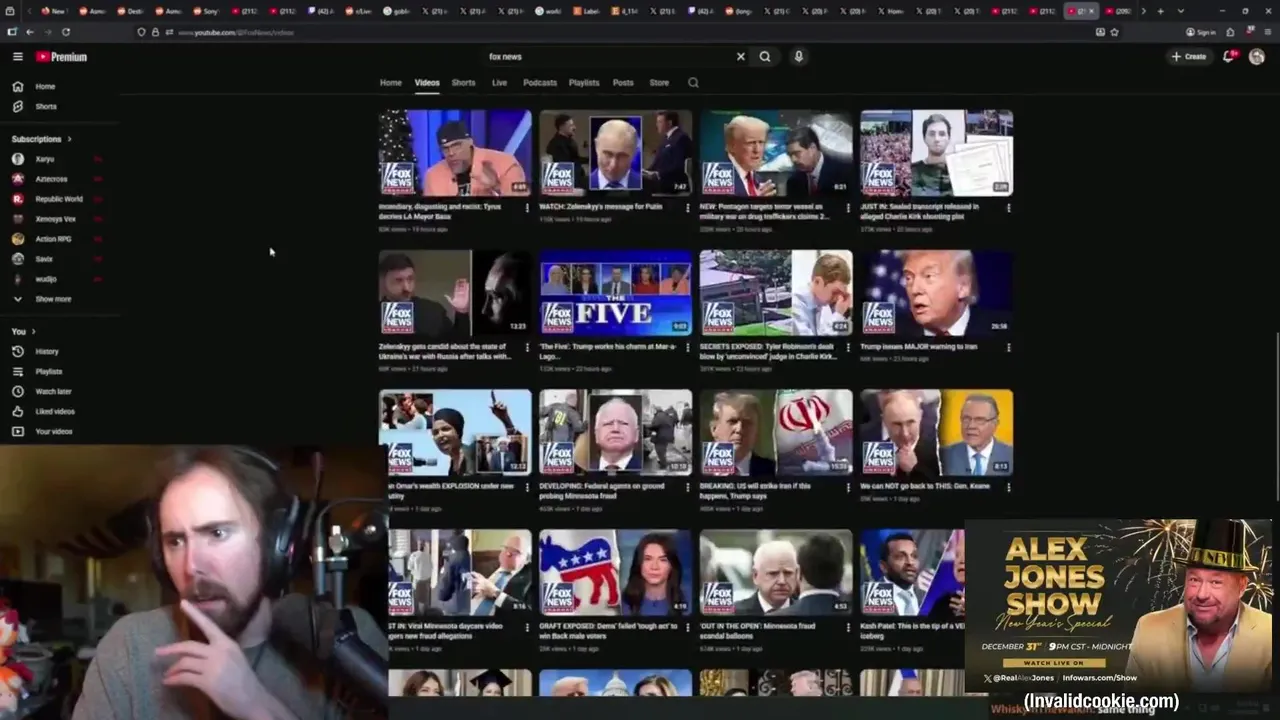This screenshot has height=720, width=1280.
Task: Open Tyrus decries LA Mayor Bass thumbnail
Action: pyautogui.click(x=455, y=152)
